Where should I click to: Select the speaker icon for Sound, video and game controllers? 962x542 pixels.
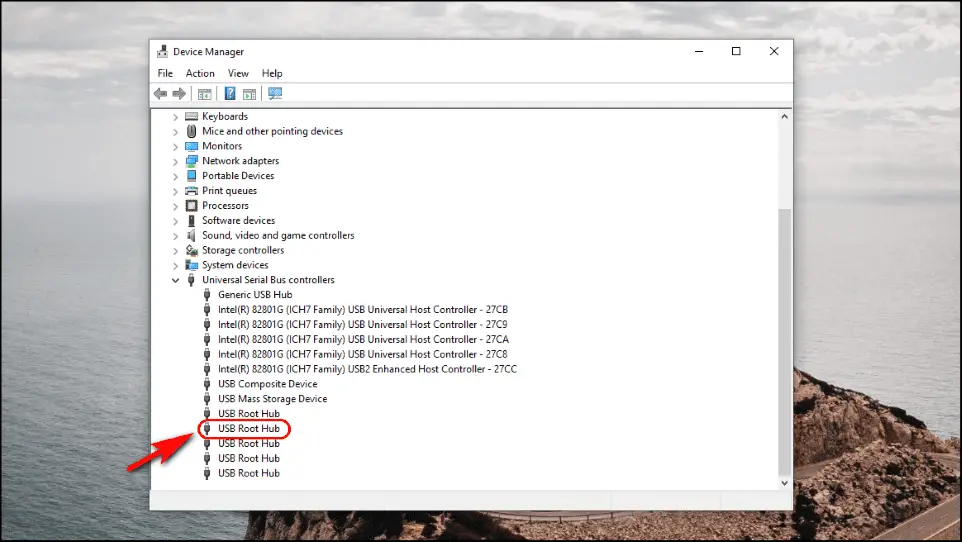tap(191, 235)
